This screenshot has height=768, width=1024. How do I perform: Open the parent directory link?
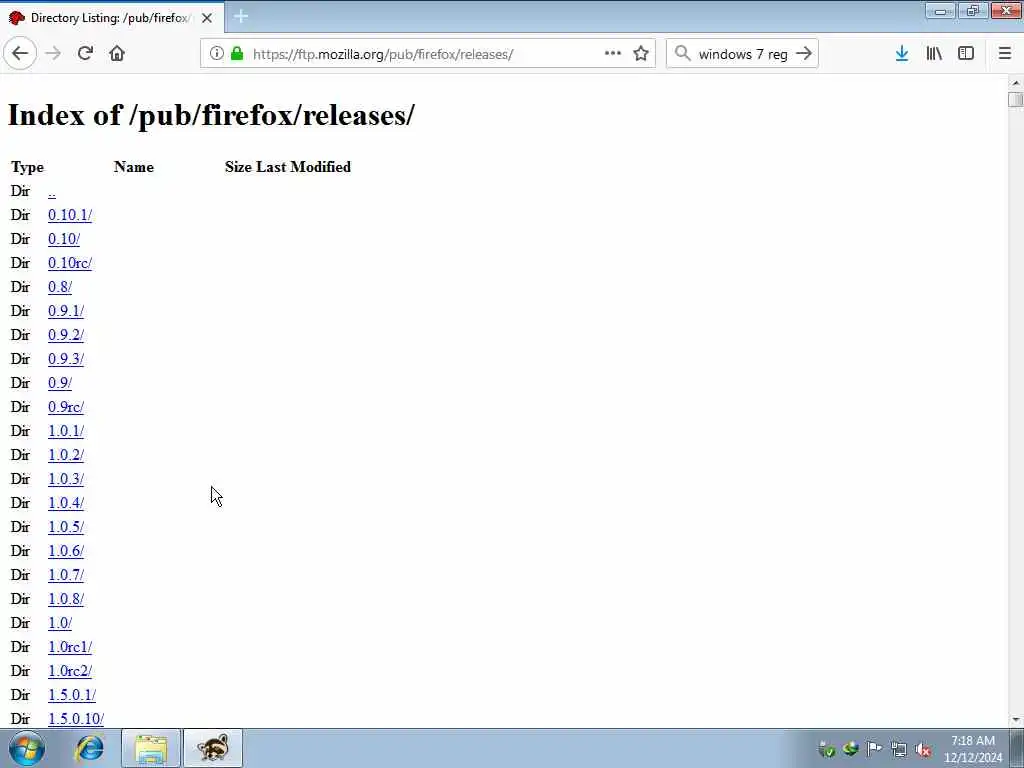click(x=52, y=192)
